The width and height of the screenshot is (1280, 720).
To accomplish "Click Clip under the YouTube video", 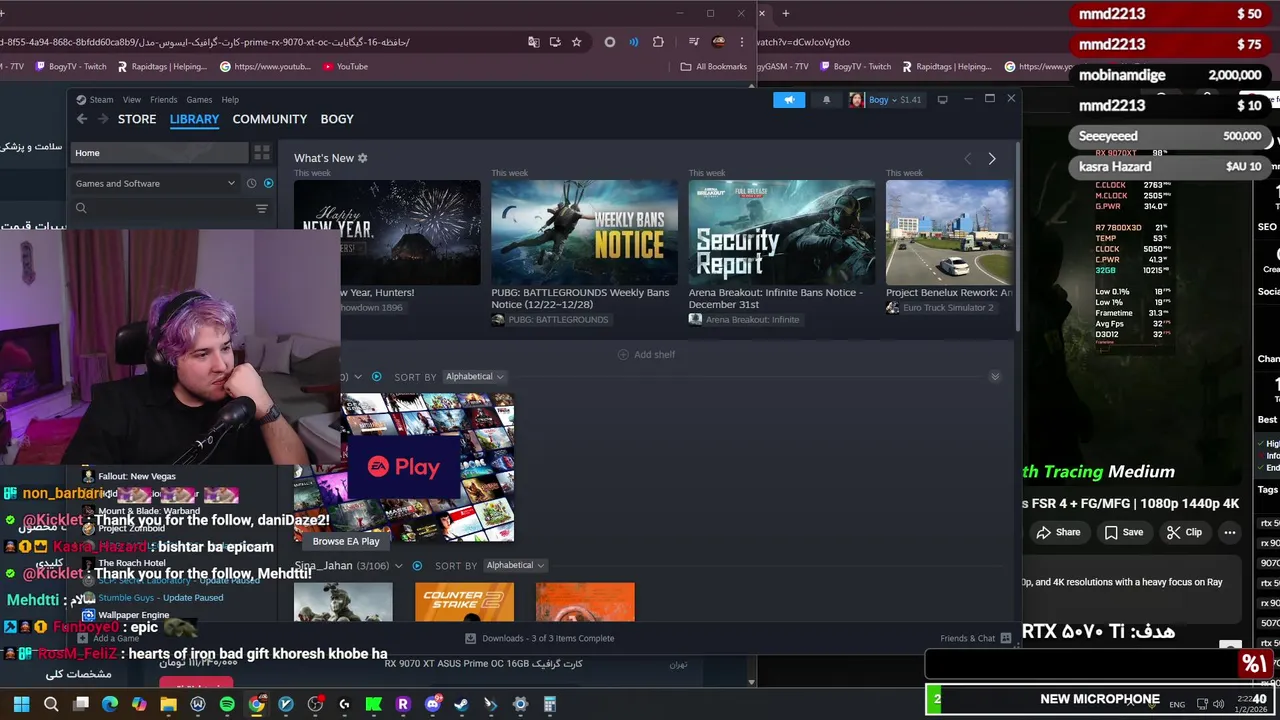I will tap(1184, 532).
